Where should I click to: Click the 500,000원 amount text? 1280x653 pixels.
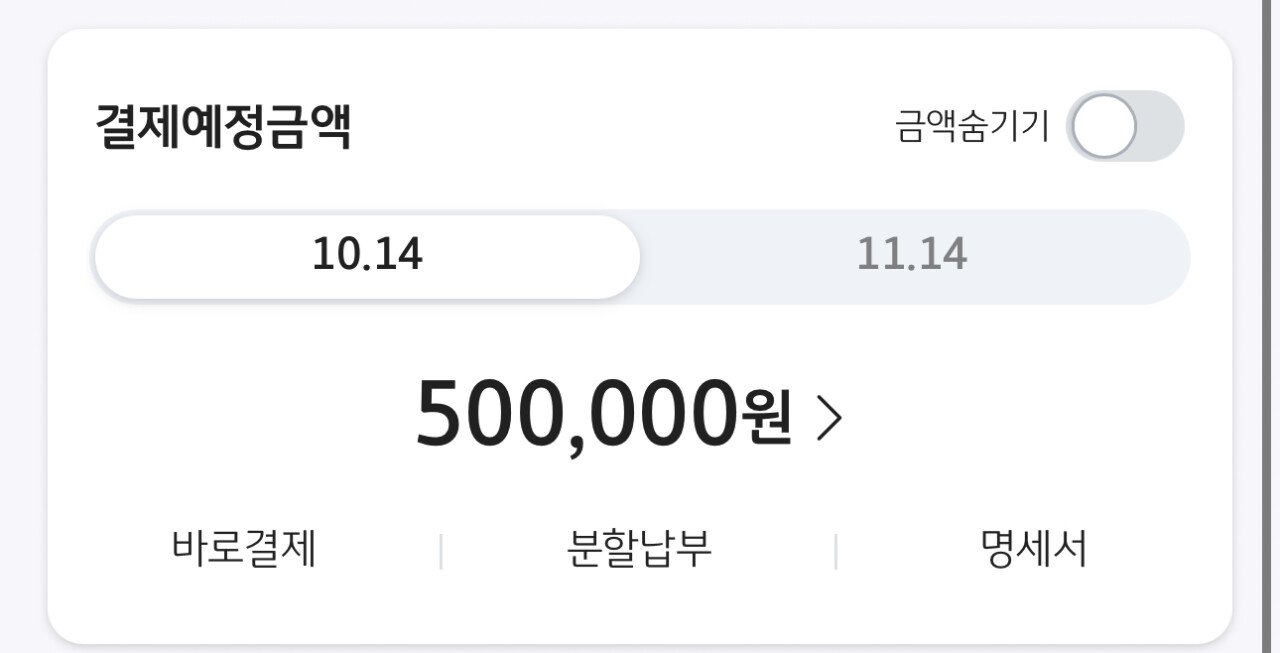604,414
